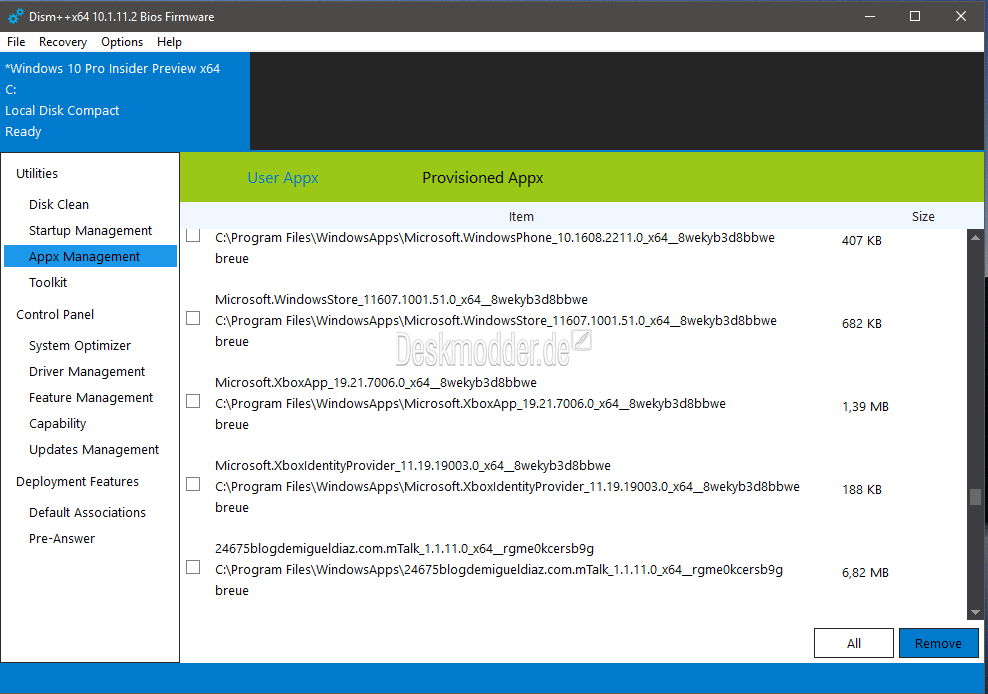
Task: Open Capability in sidebar
Action: pos(57,424)
